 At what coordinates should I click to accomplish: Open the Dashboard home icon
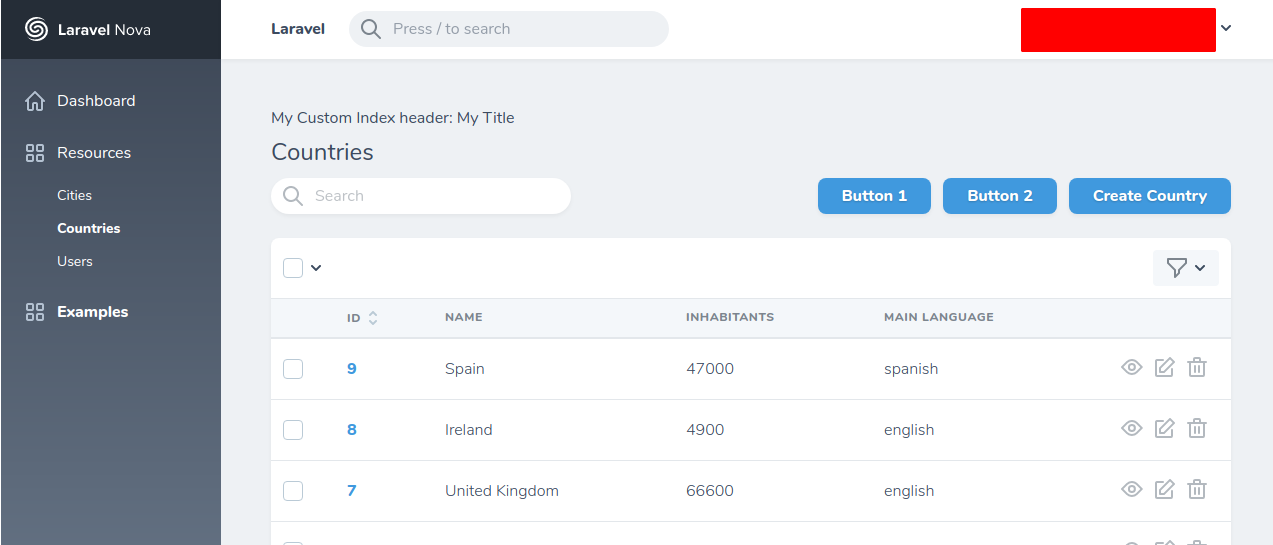tap(35, 101)
